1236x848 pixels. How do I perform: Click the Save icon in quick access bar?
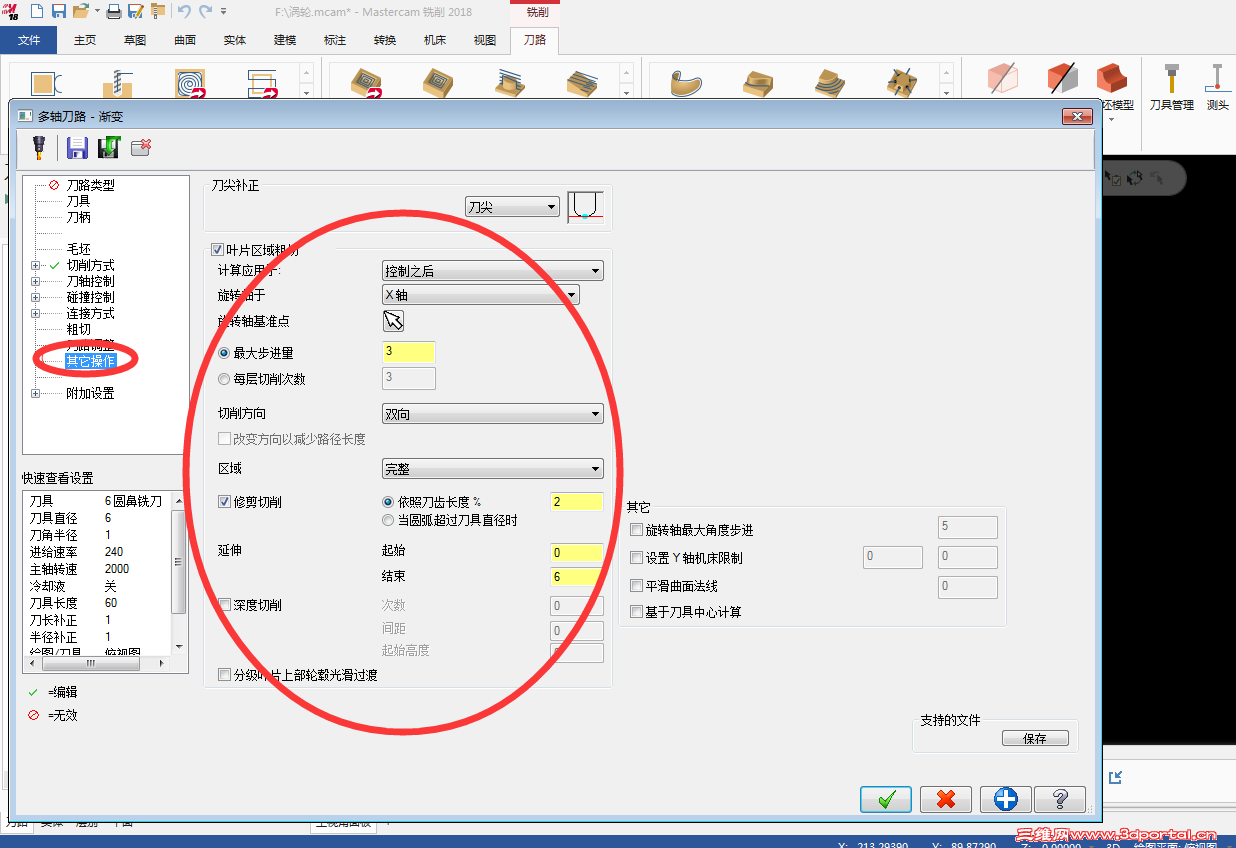click(x=59, y=11)
